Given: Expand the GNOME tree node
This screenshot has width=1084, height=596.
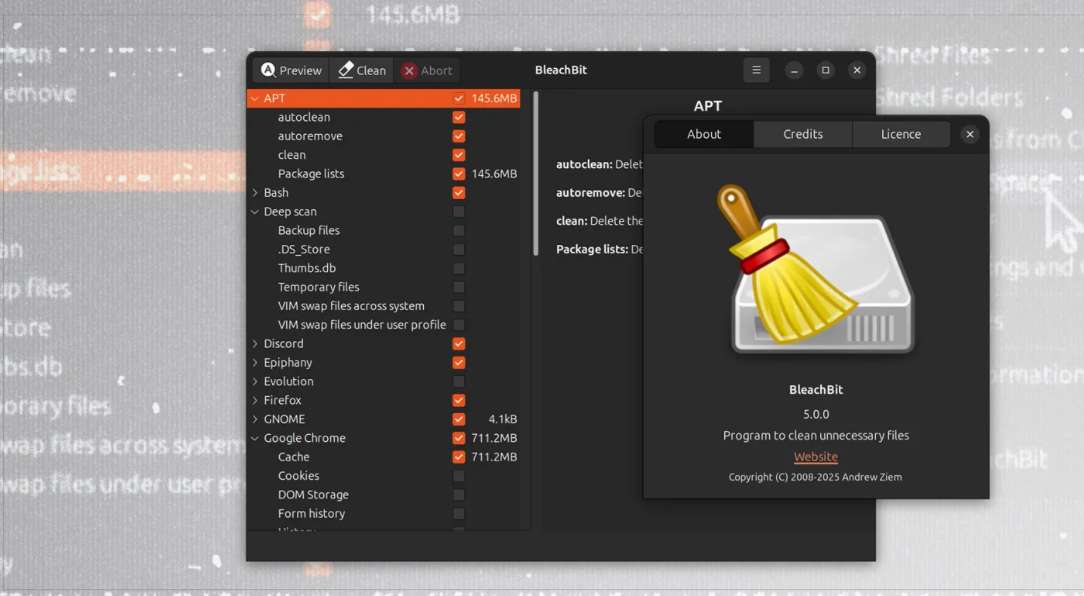Looking at the screenshot, I should click(x=255, y=419).
